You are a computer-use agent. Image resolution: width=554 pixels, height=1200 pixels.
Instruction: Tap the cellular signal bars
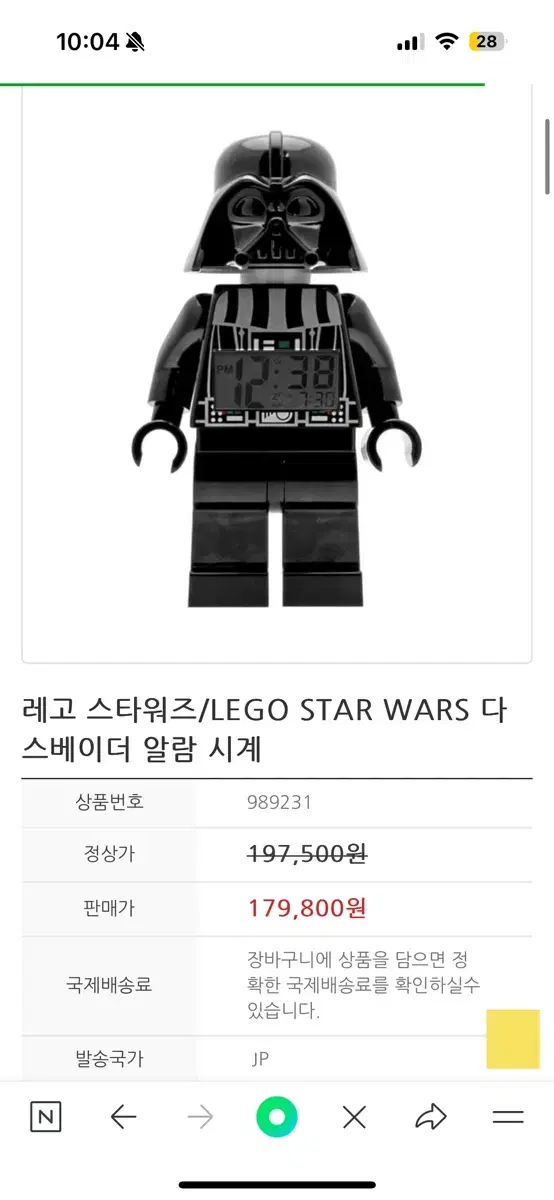[411, 42]
